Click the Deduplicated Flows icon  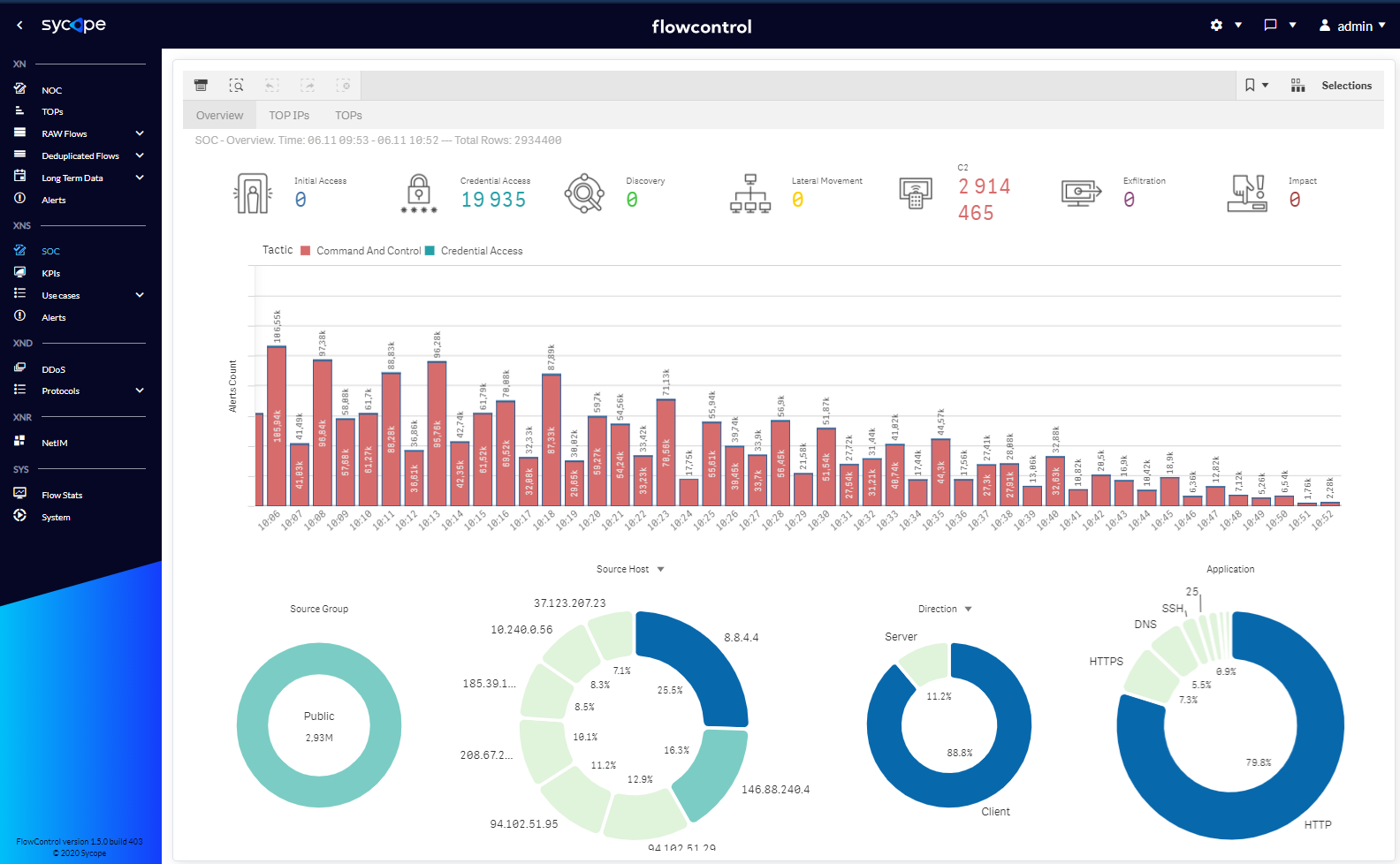pos(19,155)
